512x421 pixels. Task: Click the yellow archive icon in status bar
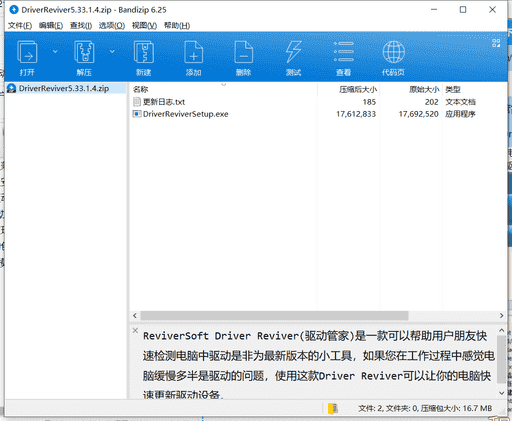pyautogui.click(x=333, y=408)
